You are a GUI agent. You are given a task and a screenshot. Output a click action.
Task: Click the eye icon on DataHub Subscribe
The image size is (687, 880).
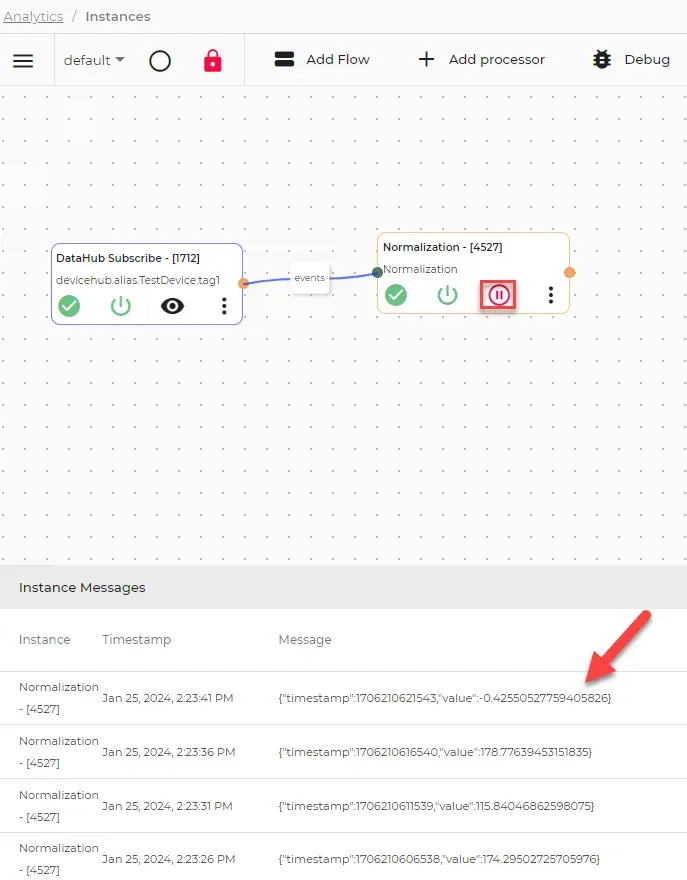(x=172, y=306)
